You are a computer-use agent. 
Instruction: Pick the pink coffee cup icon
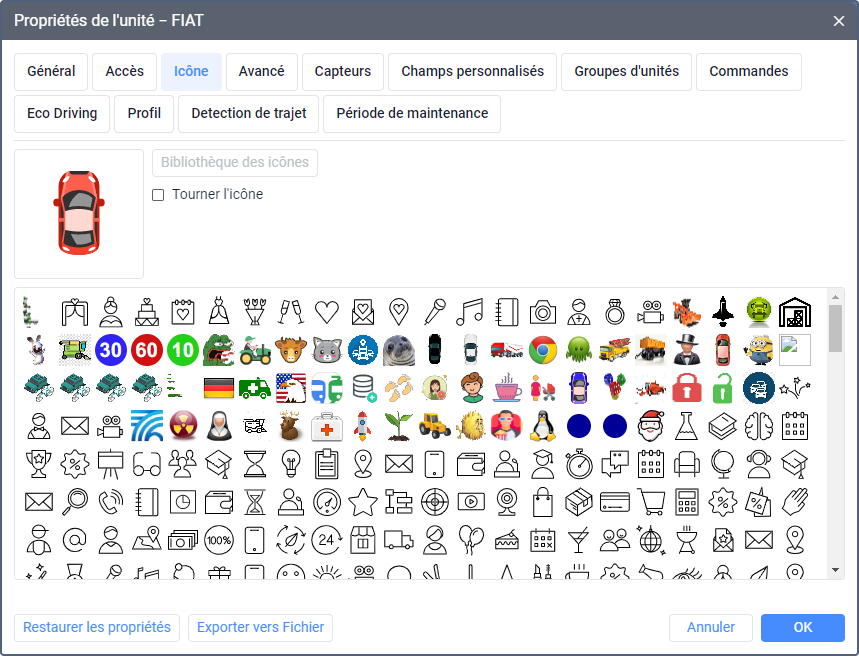507,388
